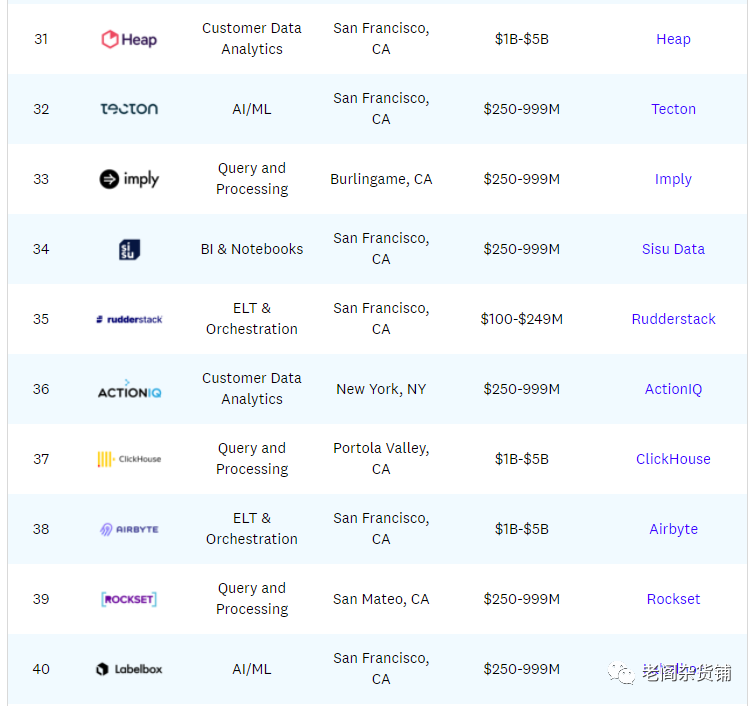Click the Rudderstack logo

pos(129,319)
